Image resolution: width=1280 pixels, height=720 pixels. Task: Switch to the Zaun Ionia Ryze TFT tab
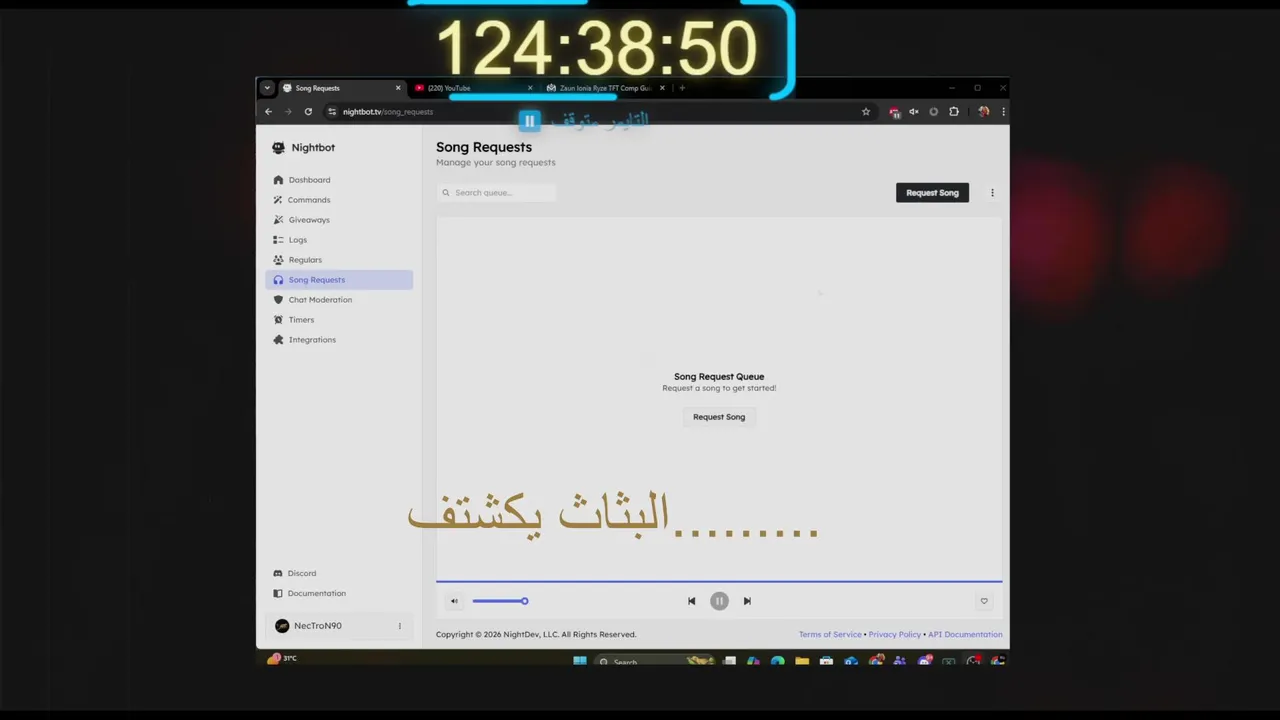coord(605,88)
